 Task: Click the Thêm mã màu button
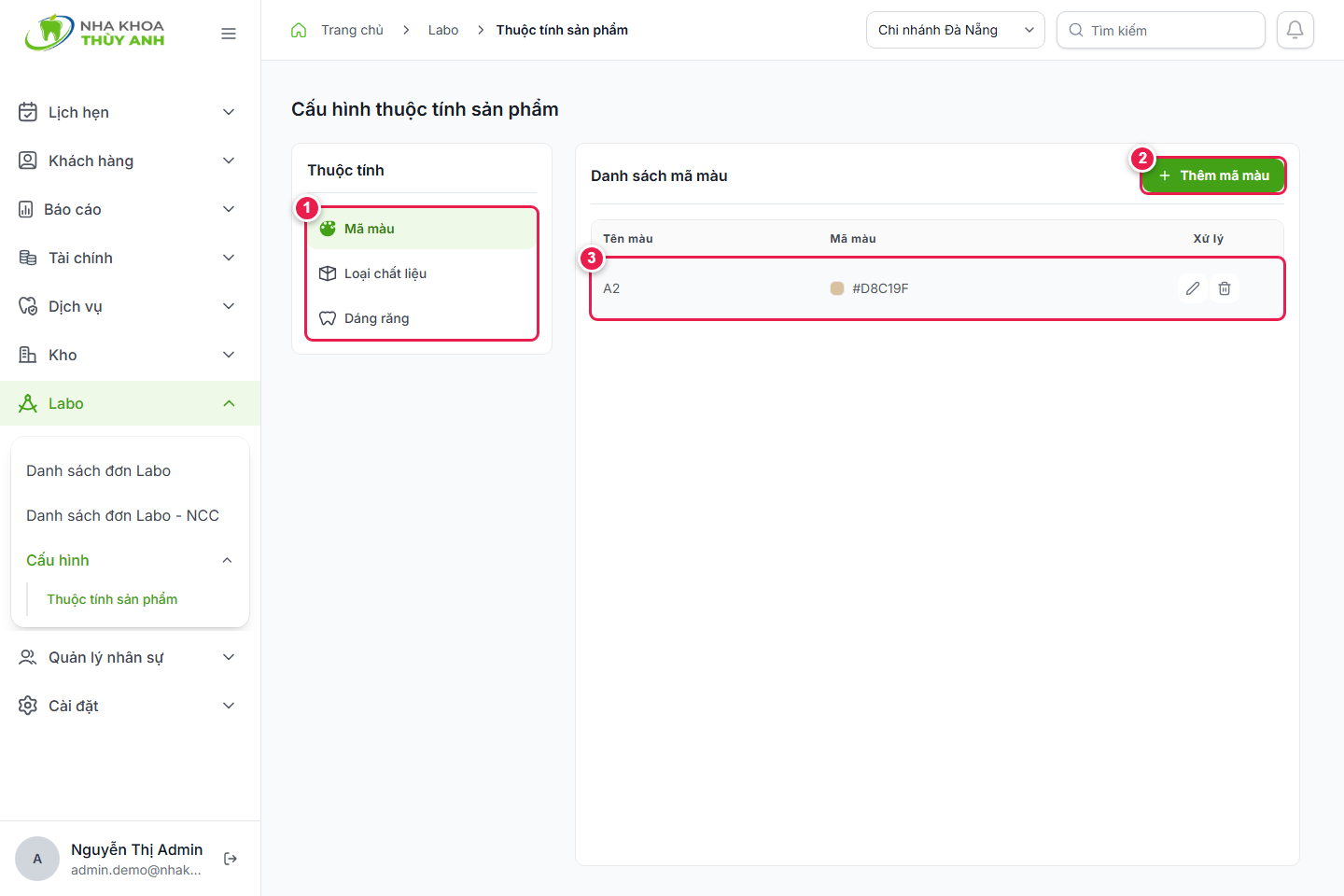(1213, 175)
